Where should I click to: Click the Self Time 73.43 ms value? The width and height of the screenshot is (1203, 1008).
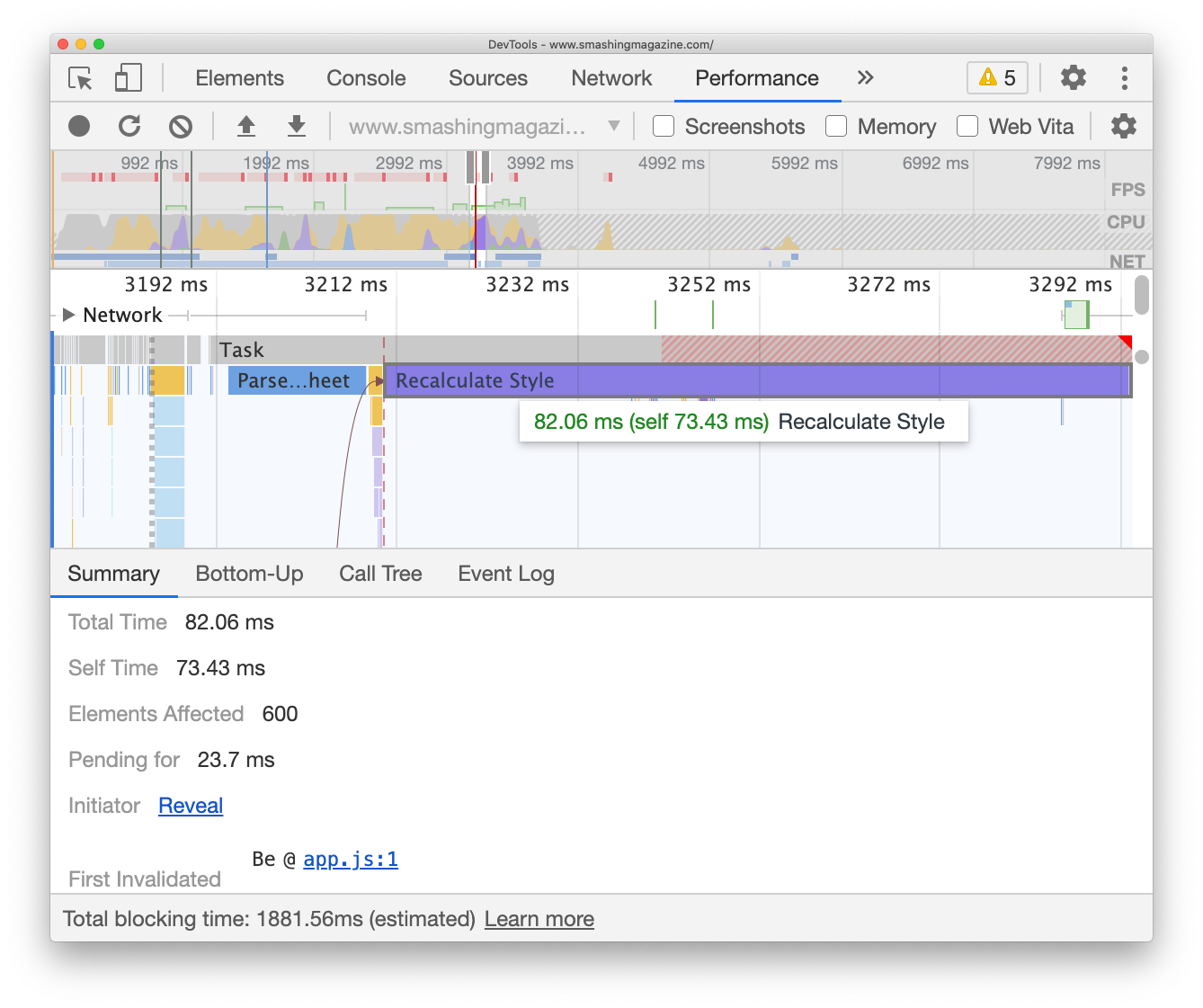(220, 668)
